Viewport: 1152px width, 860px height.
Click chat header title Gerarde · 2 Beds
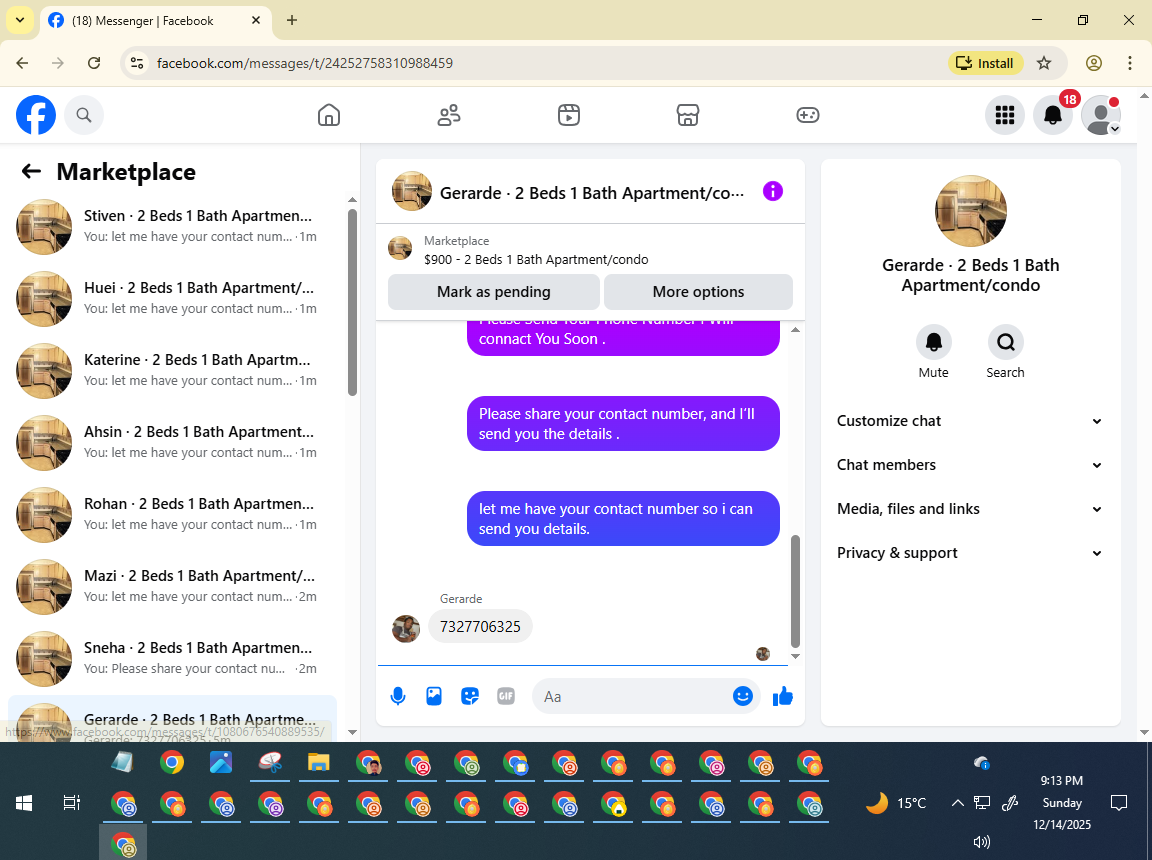tap(591, 193)
